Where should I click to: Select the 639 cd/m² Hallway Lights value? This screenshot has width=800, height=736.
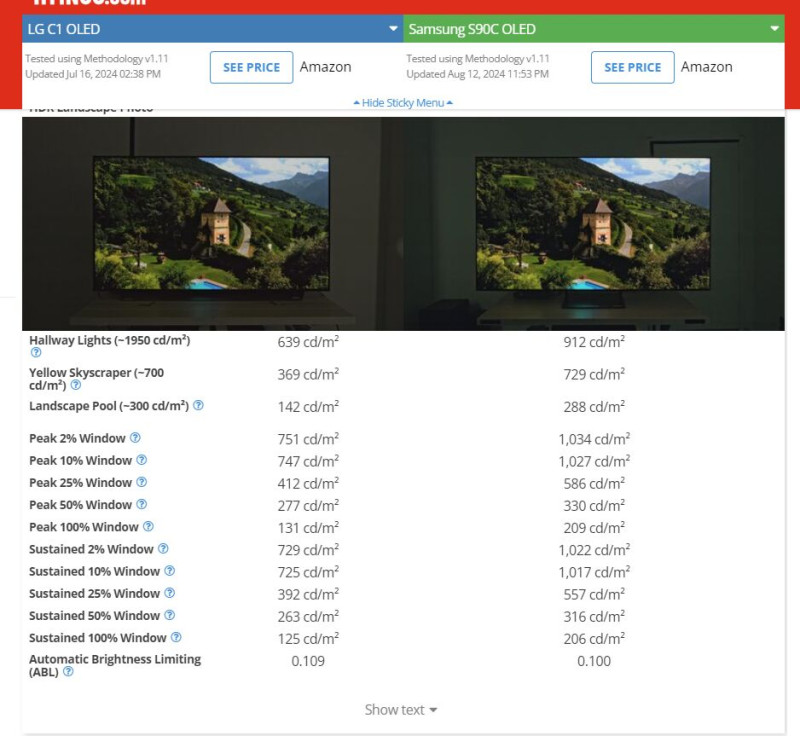click(308, 342)
